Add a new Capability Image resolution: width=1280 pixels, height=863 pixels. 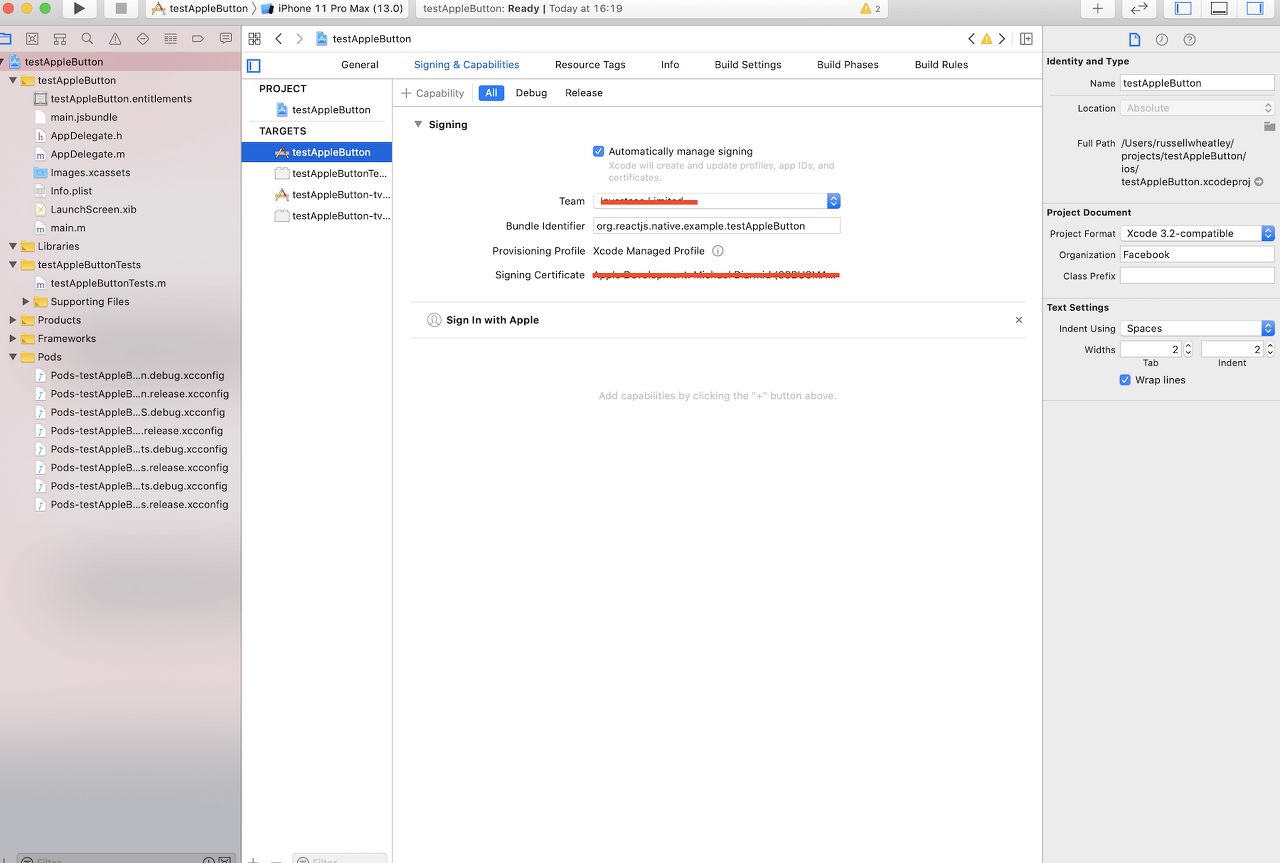tap(433, 93)
